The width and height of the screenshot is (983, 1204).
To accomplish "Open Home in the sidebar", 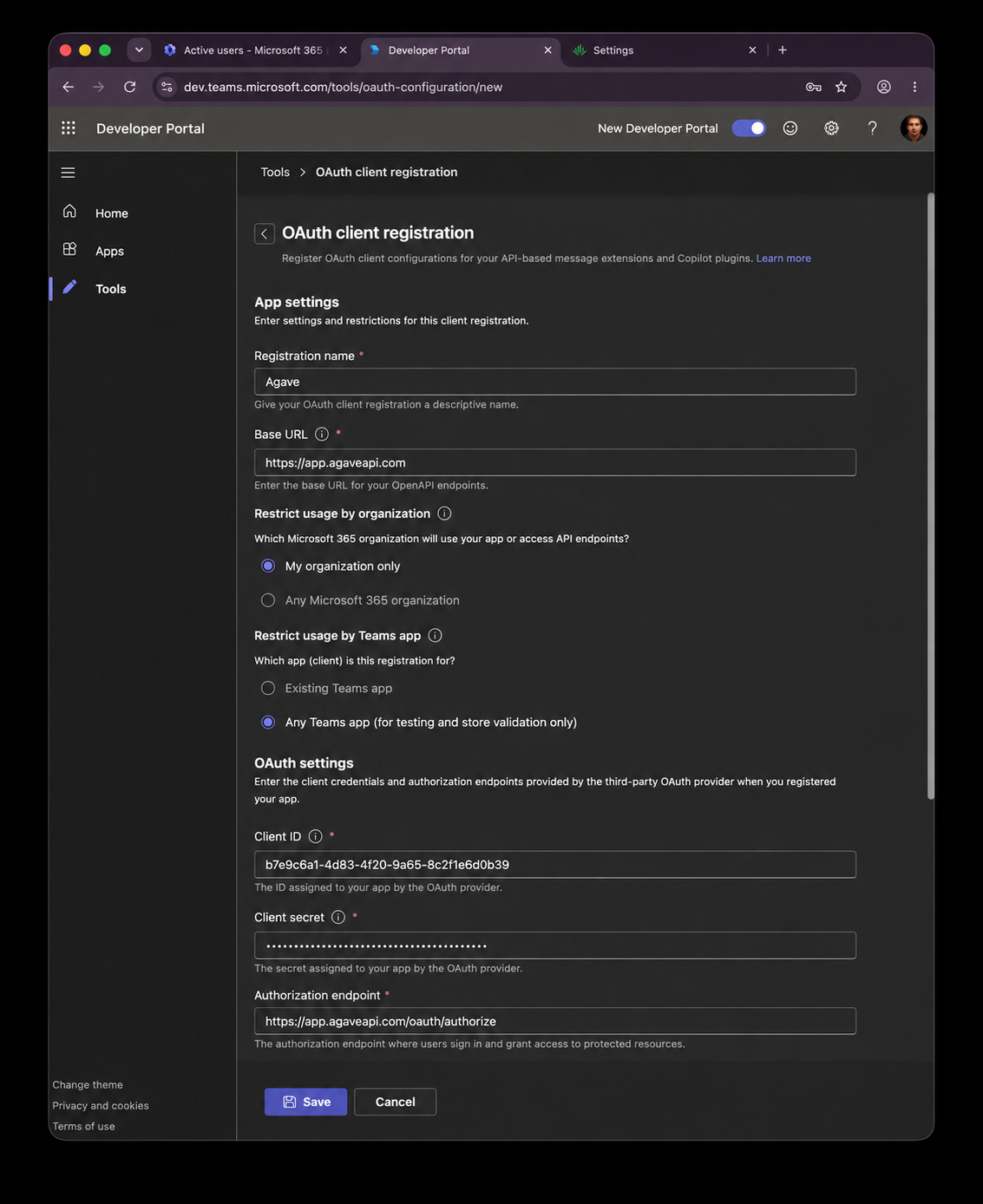I will (x=112, y=213).
